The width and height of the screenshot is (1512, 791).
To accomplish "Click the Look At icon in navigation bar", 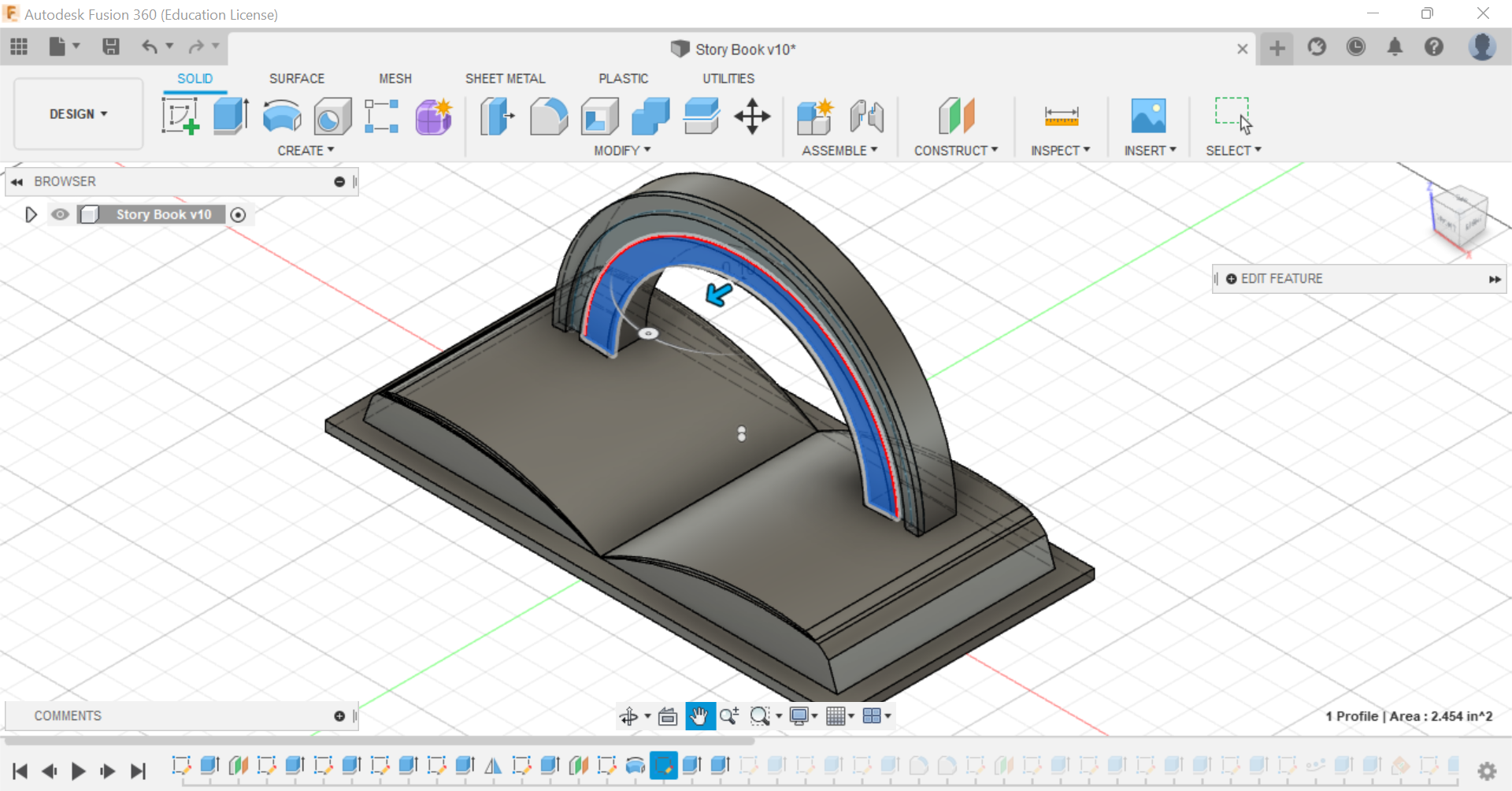I will click(x=668, y=716).
